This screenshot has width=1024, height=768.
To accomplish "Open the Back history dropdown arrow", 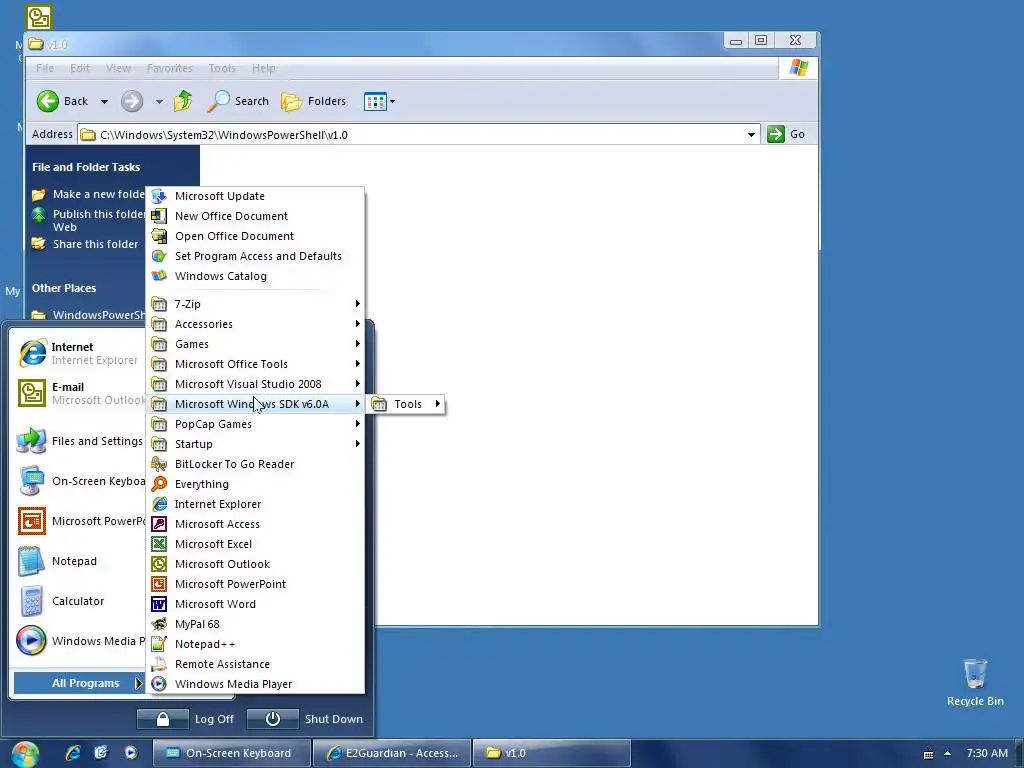I will 104,101.
